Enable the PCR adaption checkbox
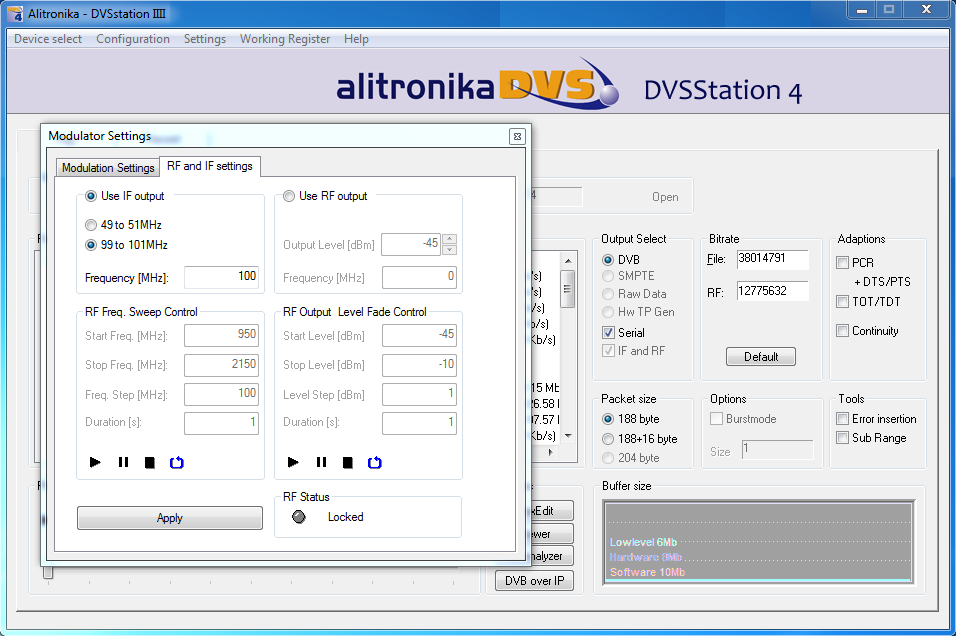 (x=842, y=263)
